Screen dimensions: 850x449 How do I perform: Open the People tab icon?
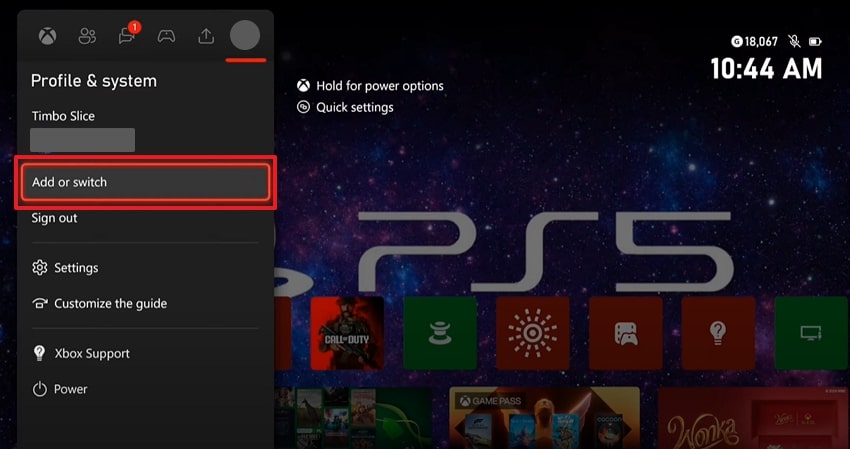click(x=87, y=36)
